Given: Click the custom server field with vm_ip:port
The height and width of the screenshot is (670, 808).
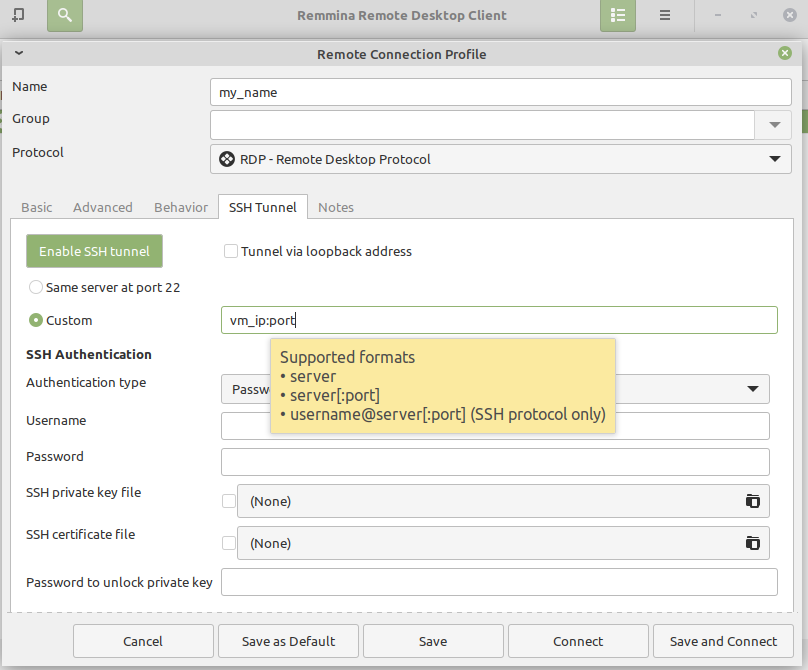Looking at the screenshot, I should 499,320.
